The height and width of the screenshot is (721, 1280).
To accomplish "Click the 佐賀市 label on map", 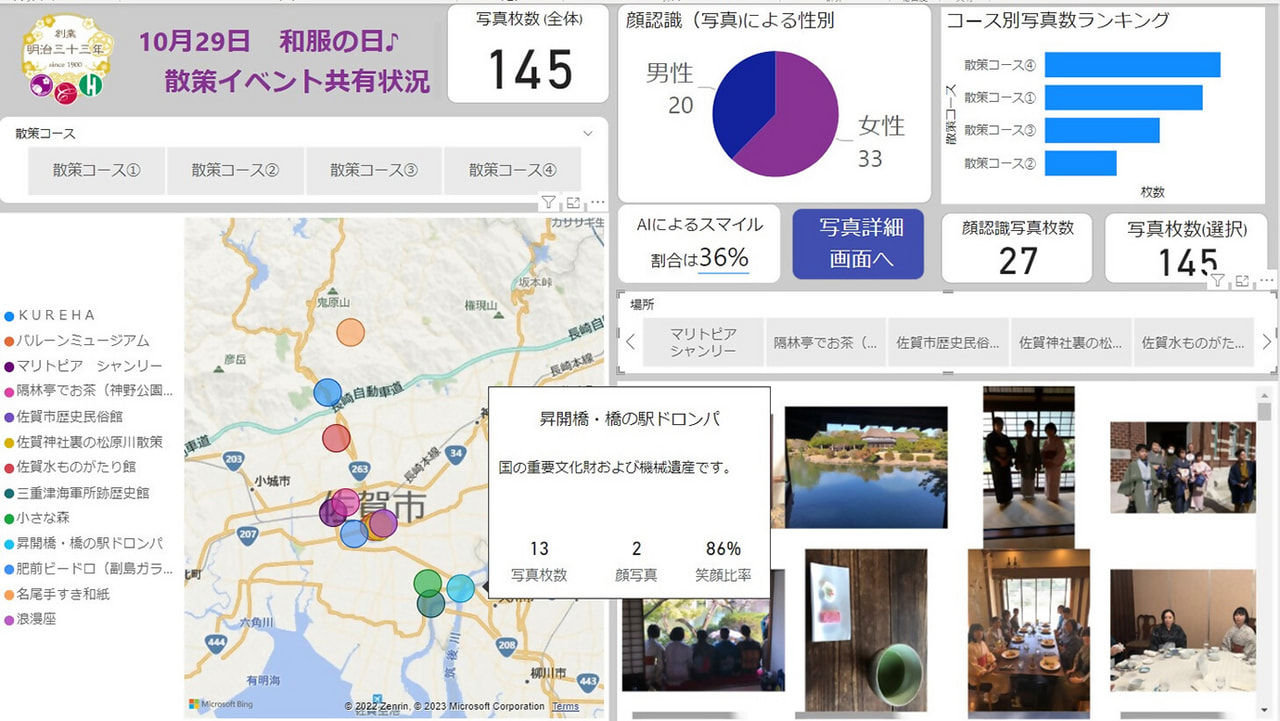I will [x=376, y=505].
